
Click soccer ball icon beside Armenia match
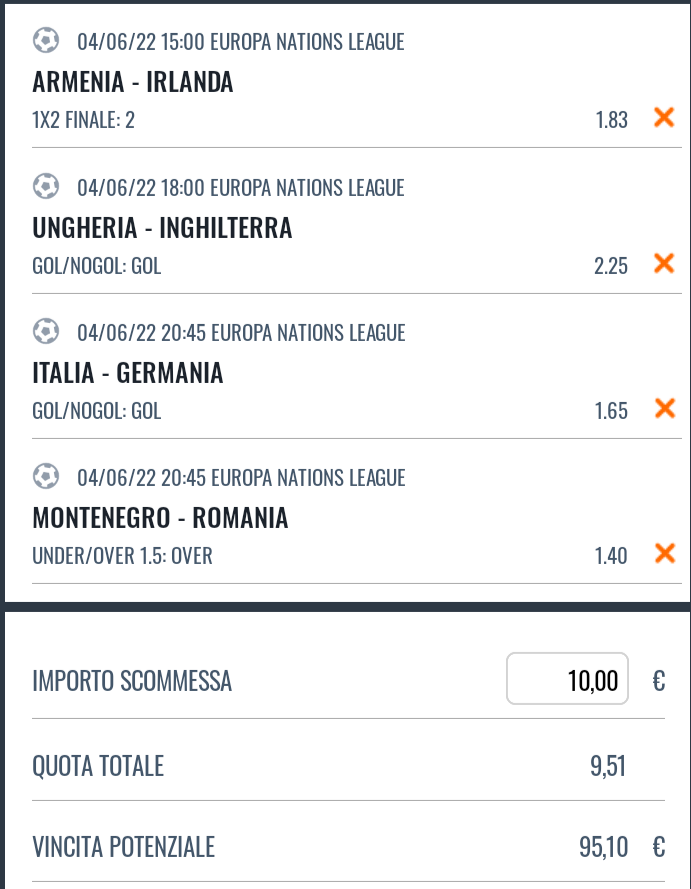click(x=45, y=41)
